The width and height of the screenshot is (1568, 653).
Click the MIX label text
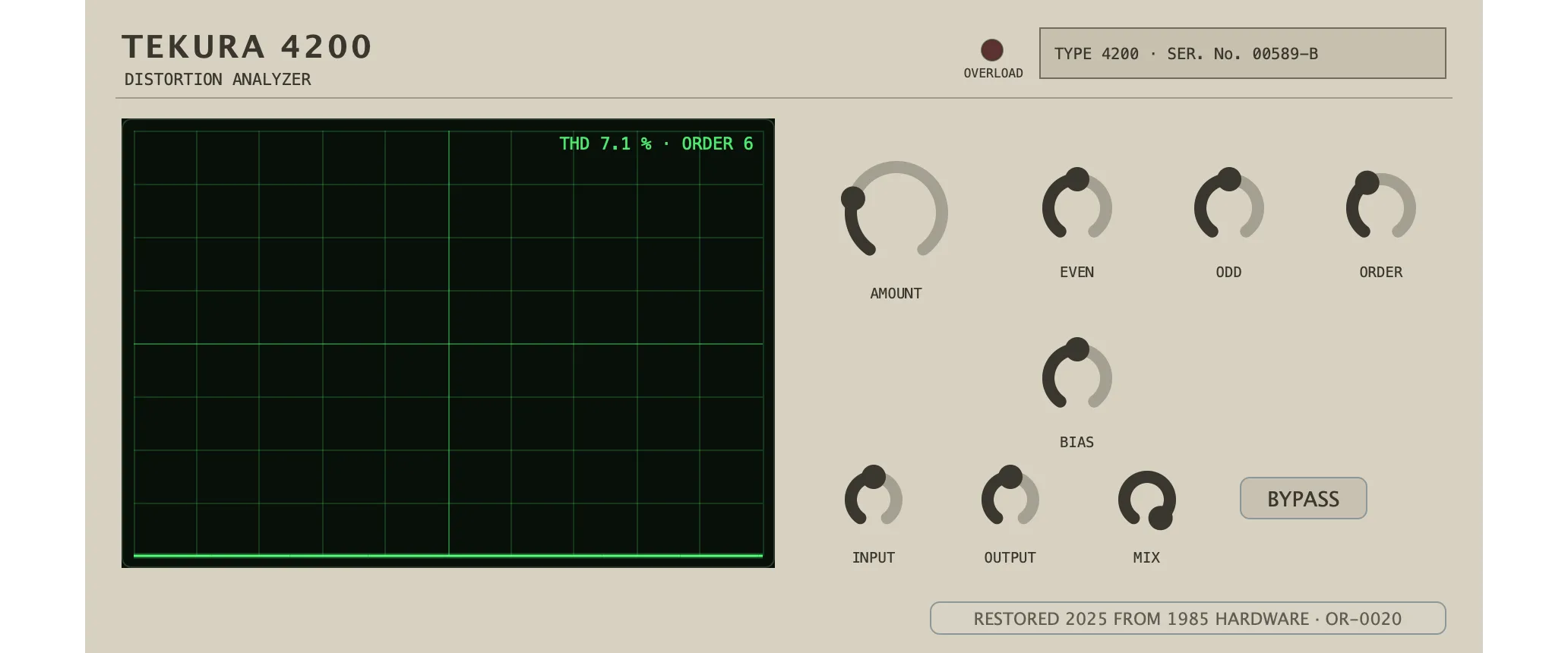pos(1147,557)
